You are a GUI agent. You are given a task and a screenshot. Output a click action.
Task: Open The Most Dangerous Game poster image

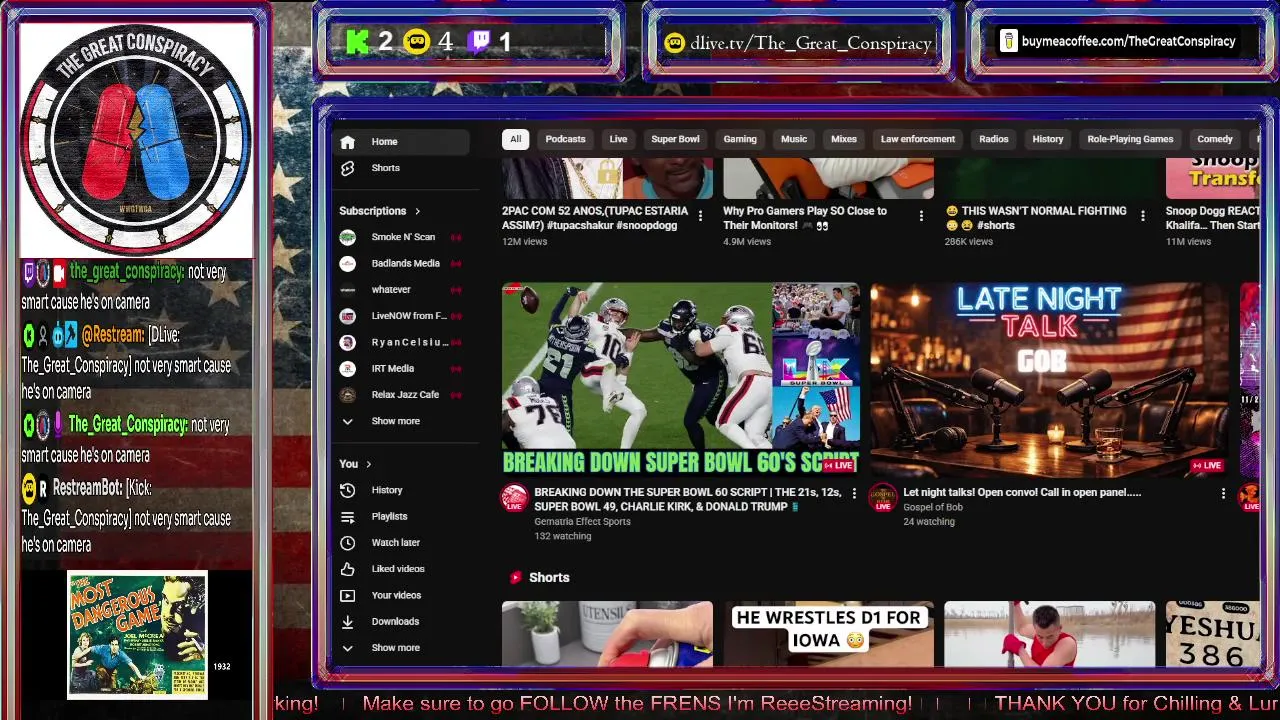tap(138, 635)
